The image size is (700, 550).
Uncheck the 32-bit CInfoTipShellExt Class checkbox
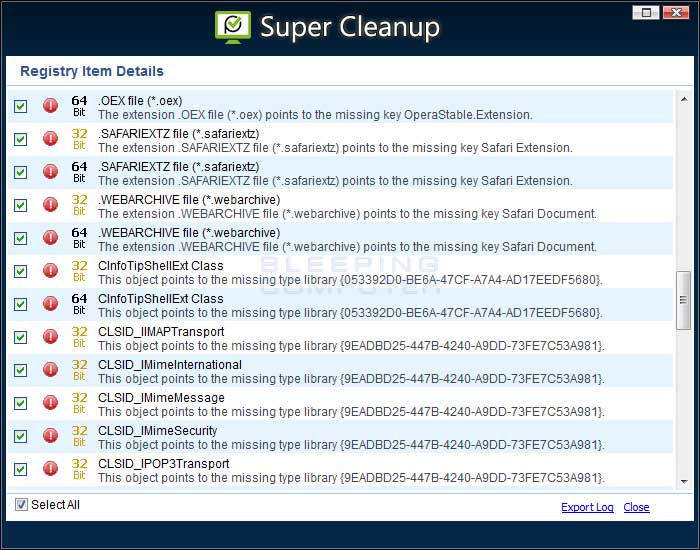click(21, 271)
